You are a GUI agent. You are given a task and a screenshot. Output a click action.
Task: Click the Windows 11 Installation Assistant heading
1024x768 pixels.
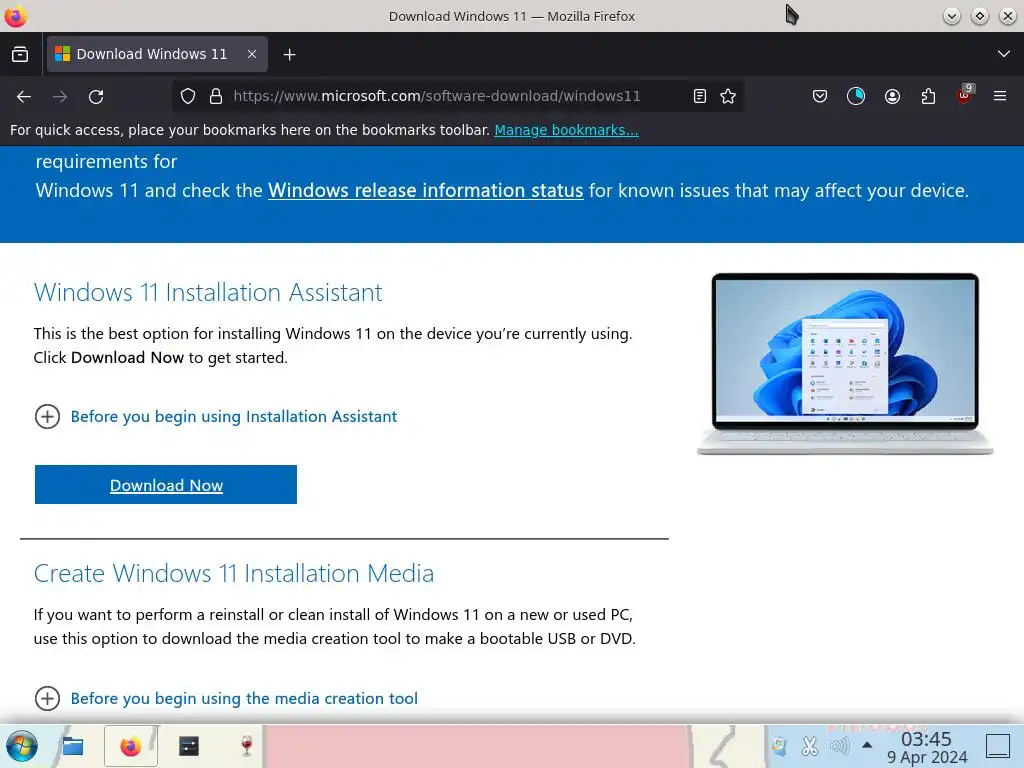click(x=208, y=293)
